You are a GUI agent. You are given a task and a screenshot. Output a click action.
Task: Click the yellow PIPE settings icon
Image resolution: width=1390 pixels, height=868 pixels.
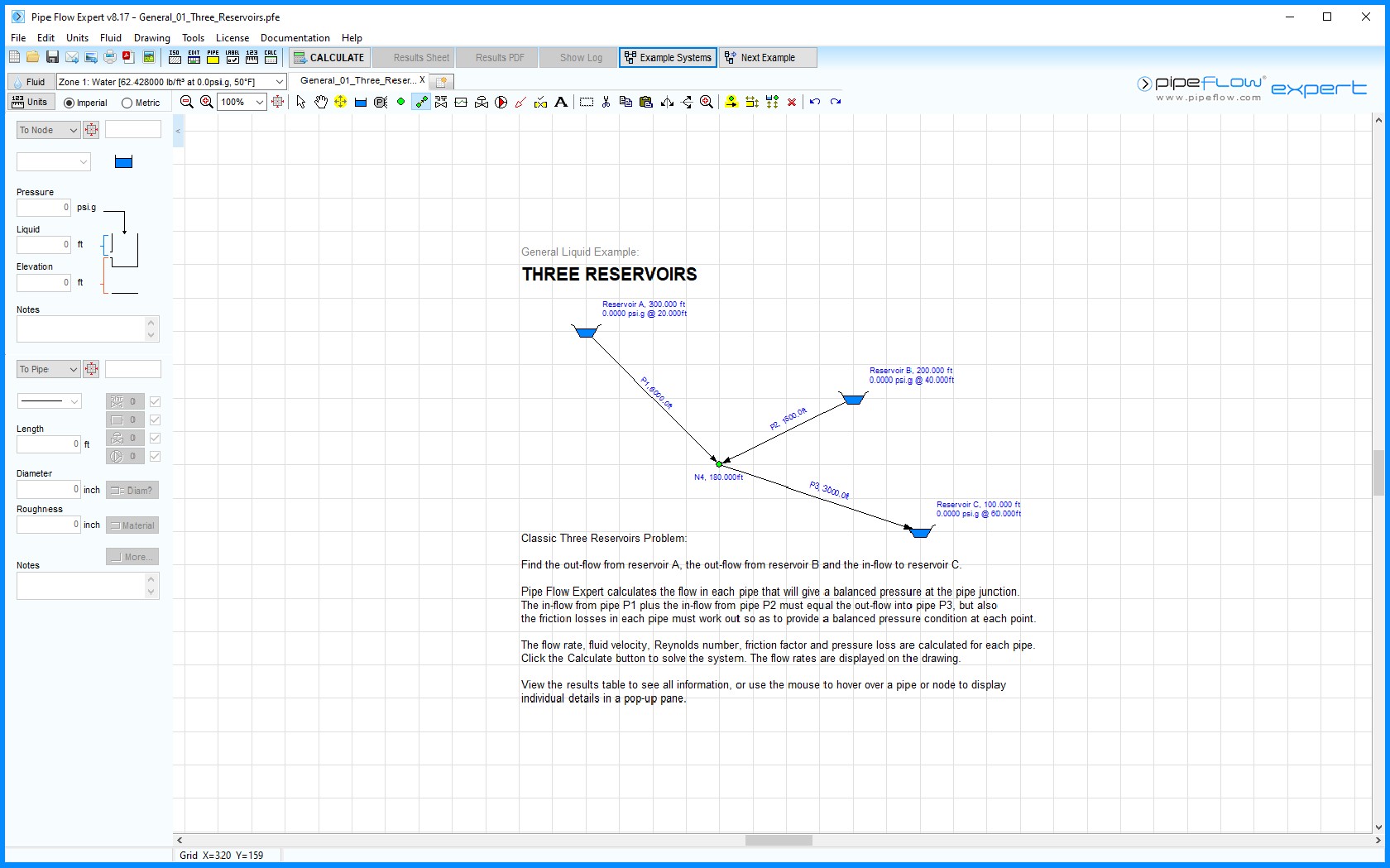pos(213,57)
